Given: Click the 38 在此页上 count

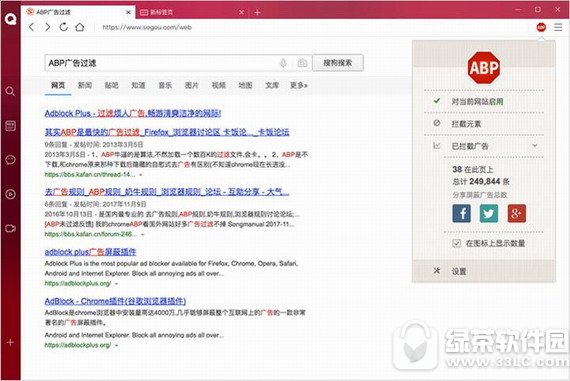Looking at the screenshot, I should (473, 169).
